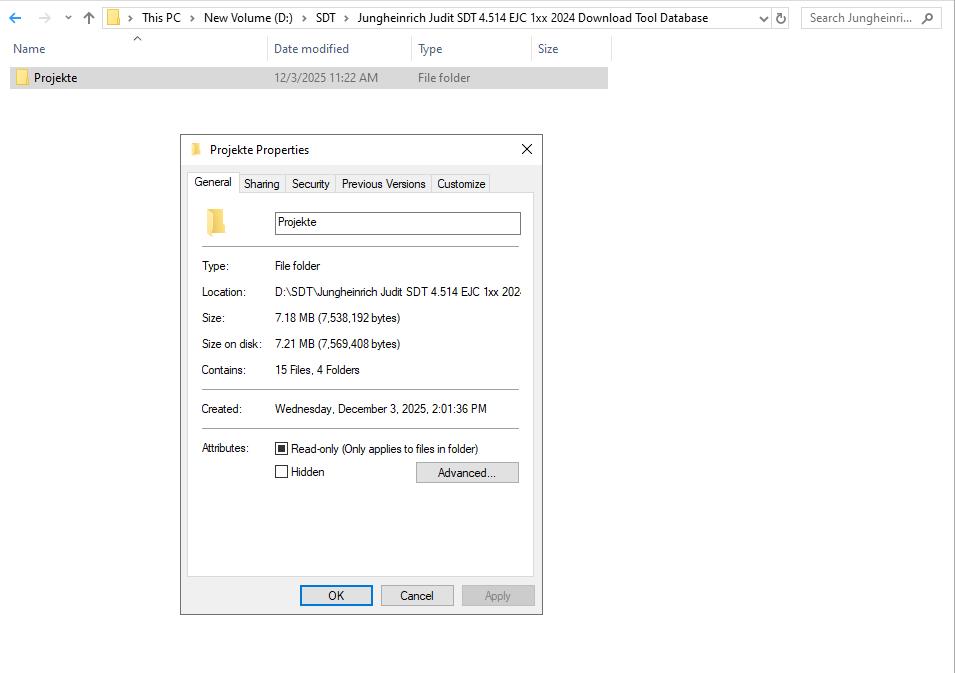Click the Created date Wednesday, December 3, 2025
This screenshot has height=673, width=955.
(381, 409)
